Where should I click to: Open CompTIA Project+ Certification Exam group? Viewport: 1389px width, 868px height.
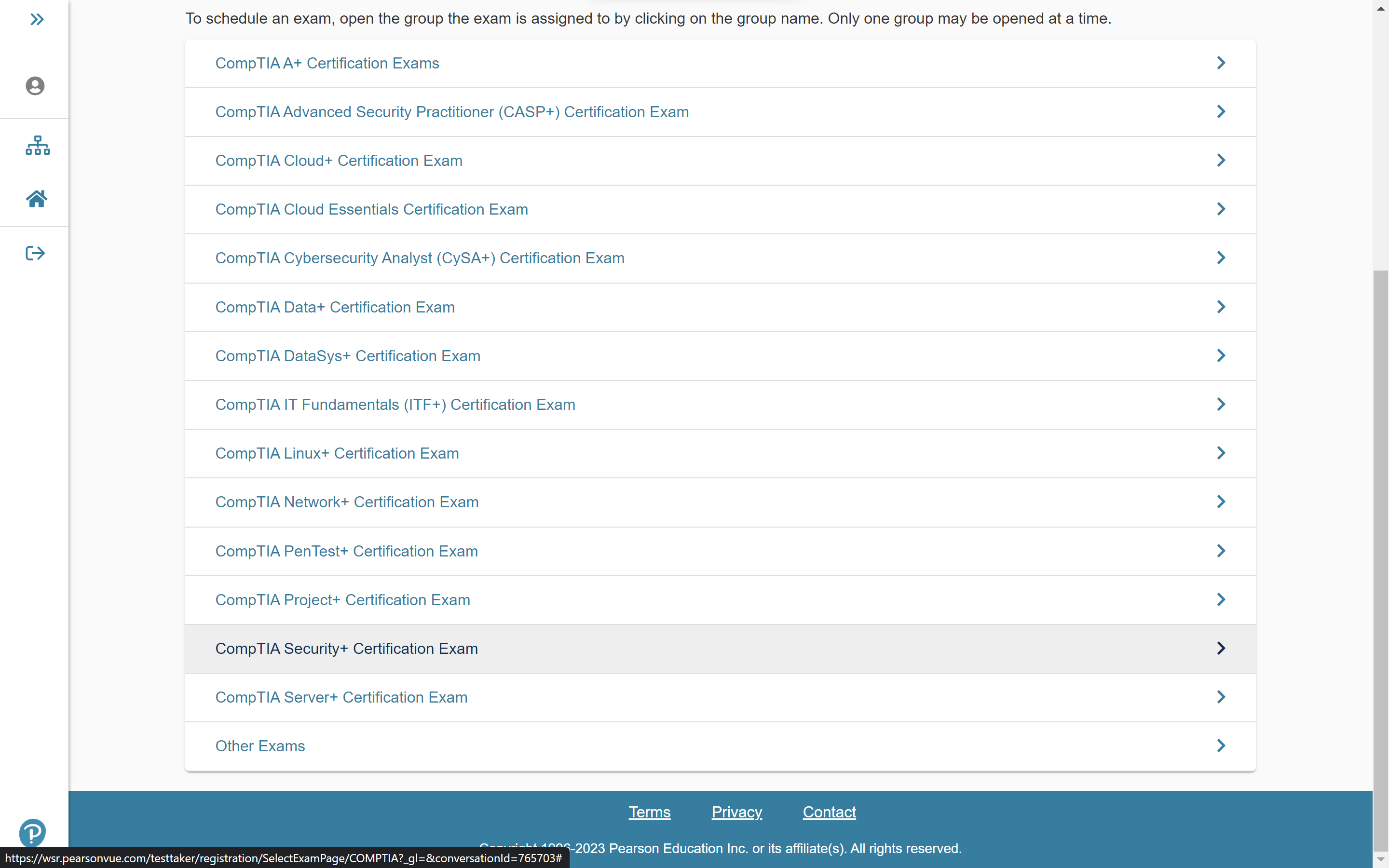point(720,600)
